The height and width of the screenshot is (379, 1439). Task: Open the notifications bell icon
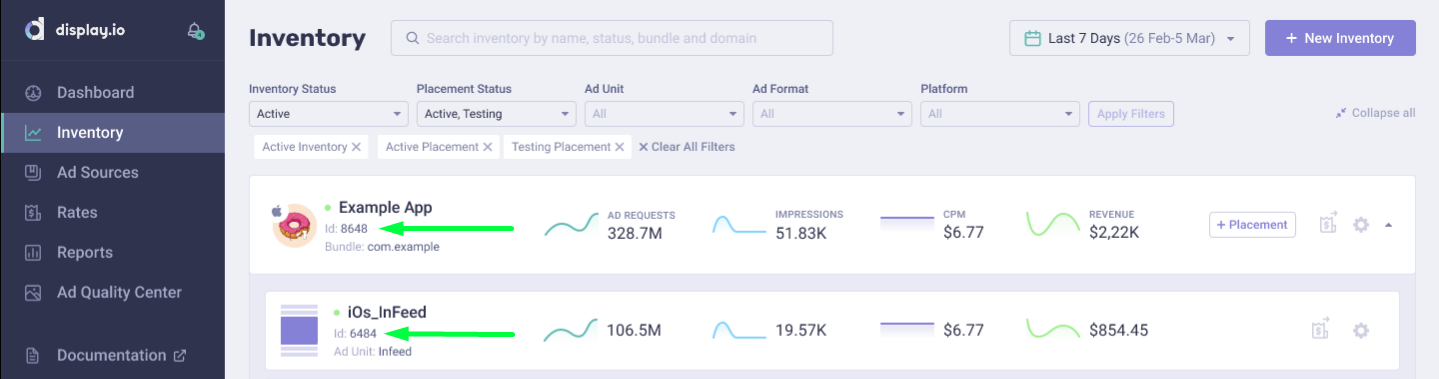196,31
